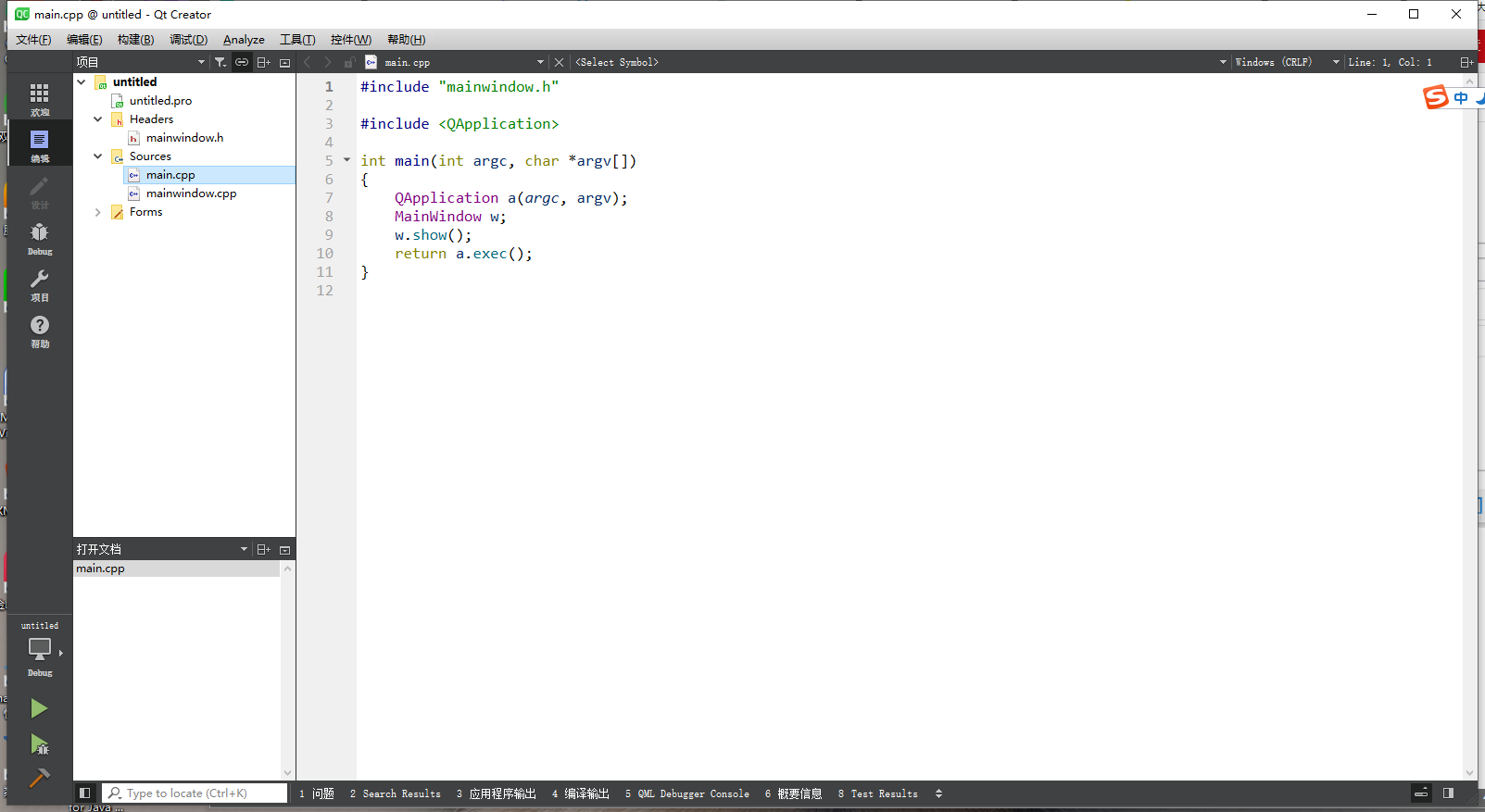Open the Analyze menu
This screenshot has width=1485, height=812.
(x=244, y=40)
